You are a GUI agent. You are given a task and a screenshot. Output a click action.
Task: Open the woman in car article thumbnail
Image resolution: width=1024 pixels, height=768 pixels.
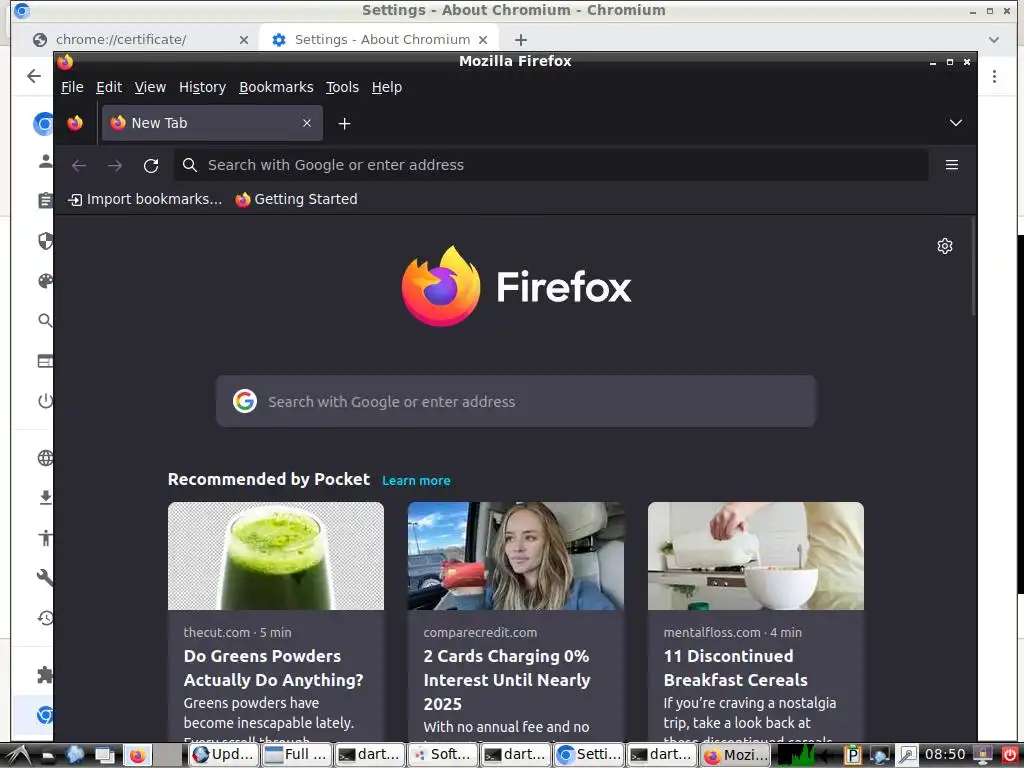[x=515, y=556]
